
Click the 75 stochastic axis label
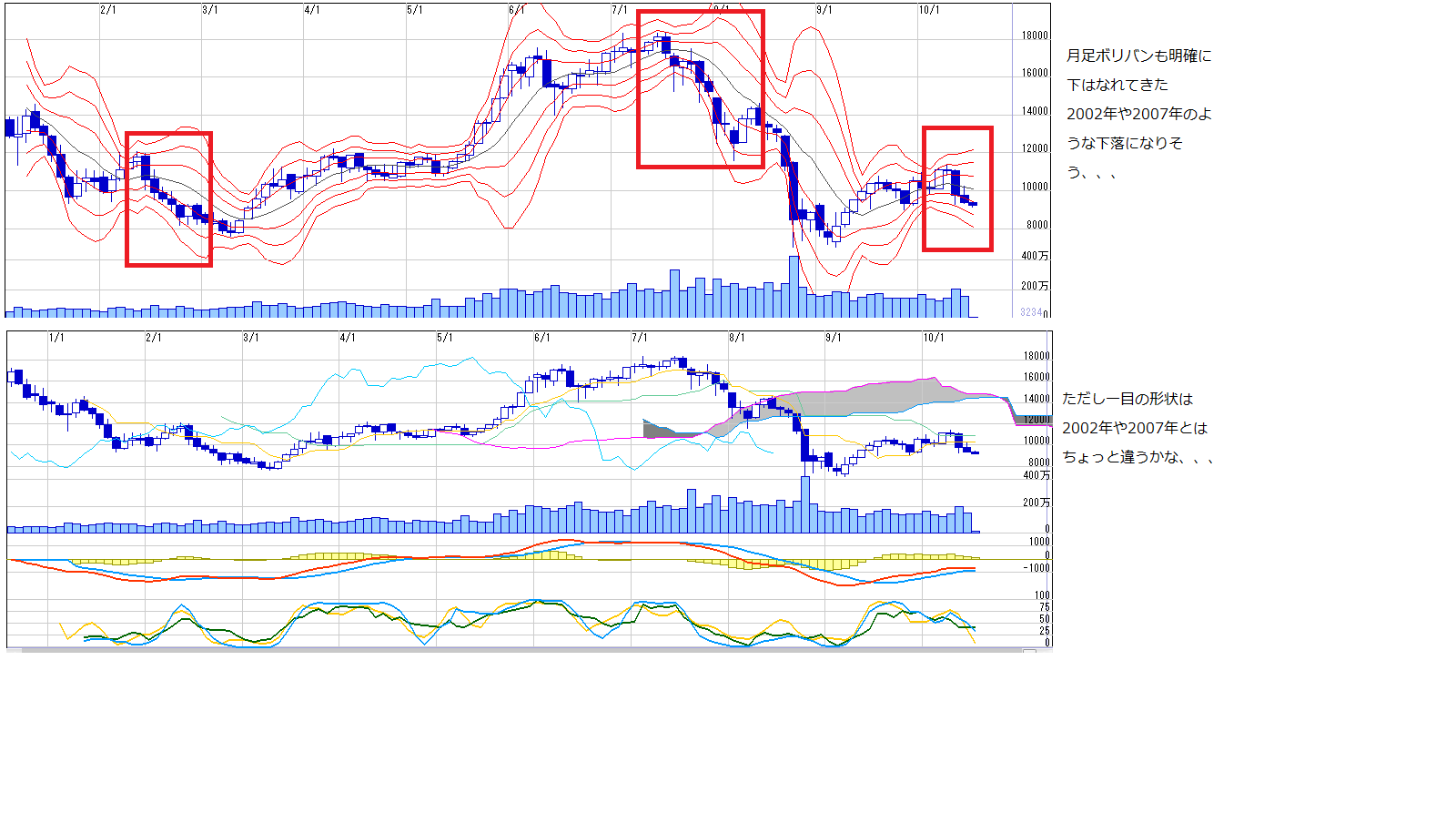point(1044,607)
